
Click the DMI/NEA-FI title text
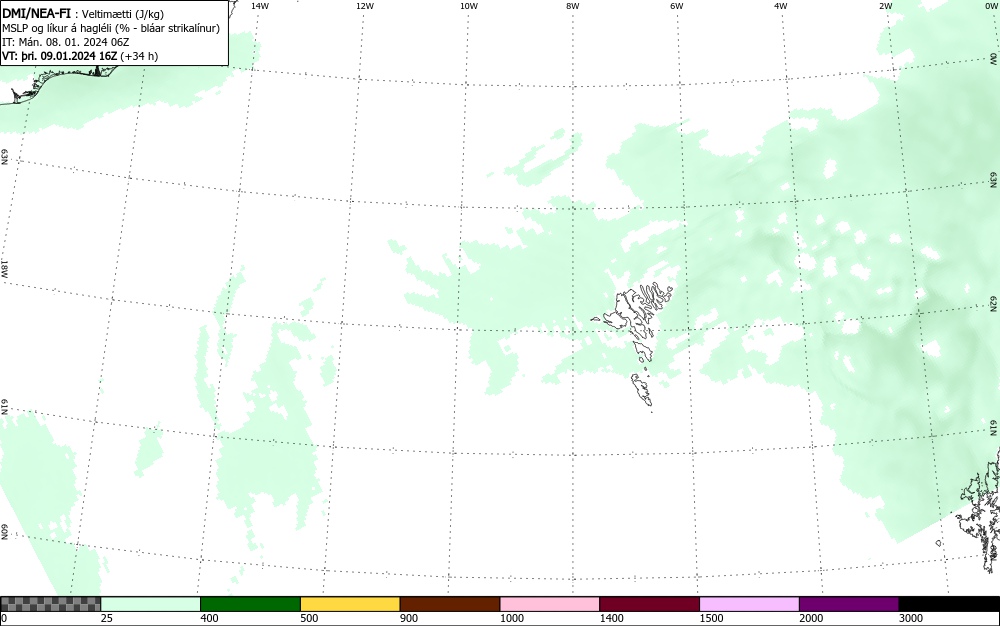click(36, 13)
